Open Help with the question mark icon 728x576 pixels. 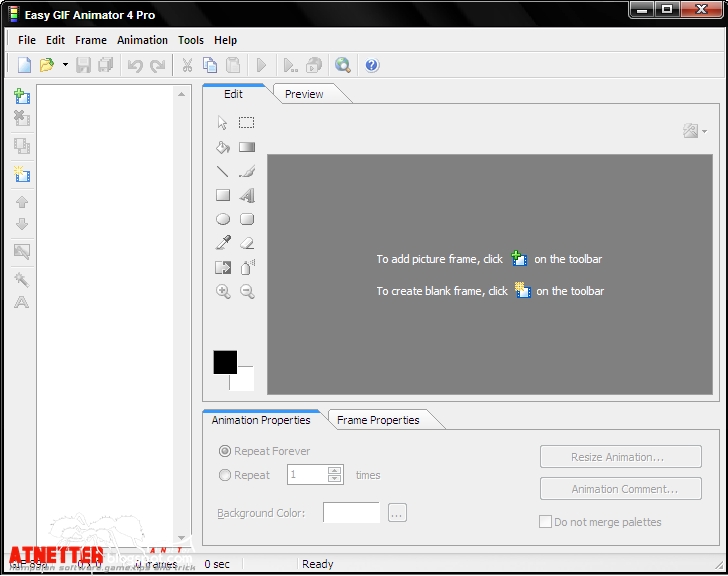[x=372, y=65]
